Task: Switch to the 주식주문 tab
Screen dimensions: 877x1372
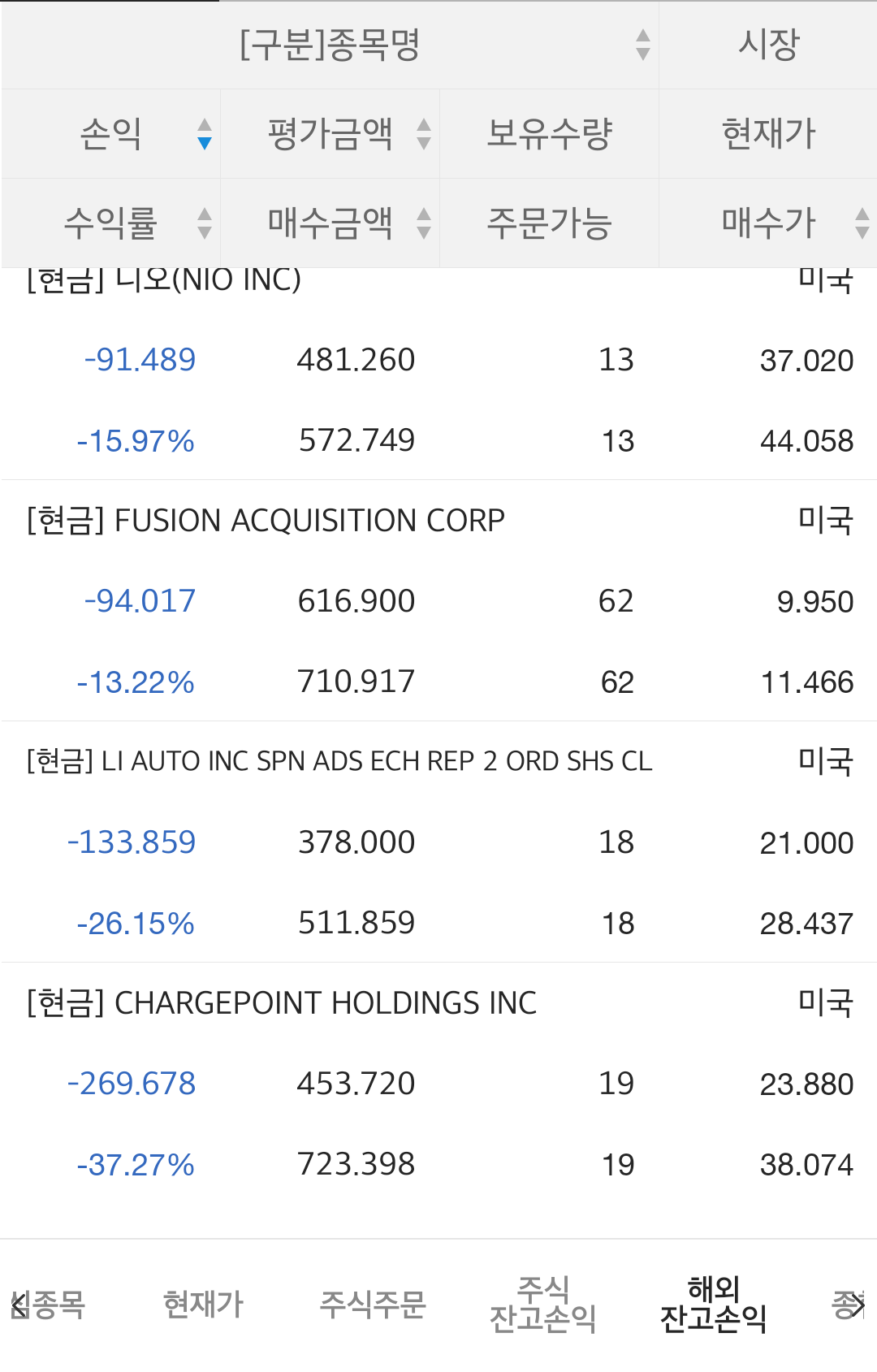Action: point(373,1305)
